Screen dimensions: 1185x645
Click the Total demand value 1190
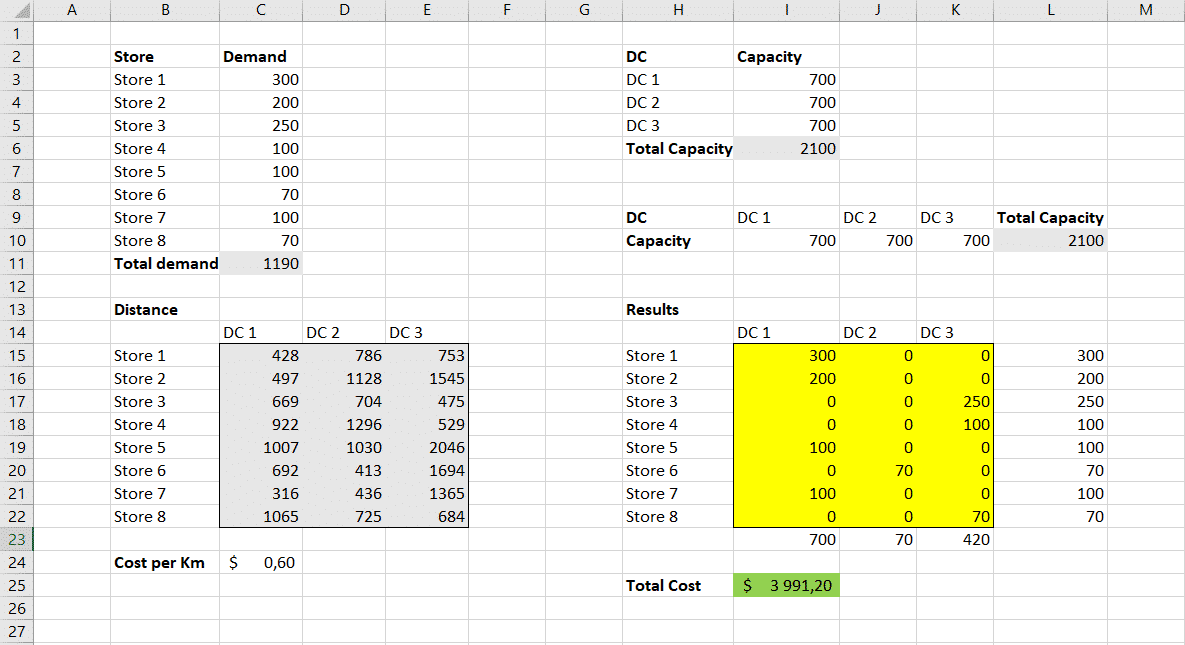[260, 264]
